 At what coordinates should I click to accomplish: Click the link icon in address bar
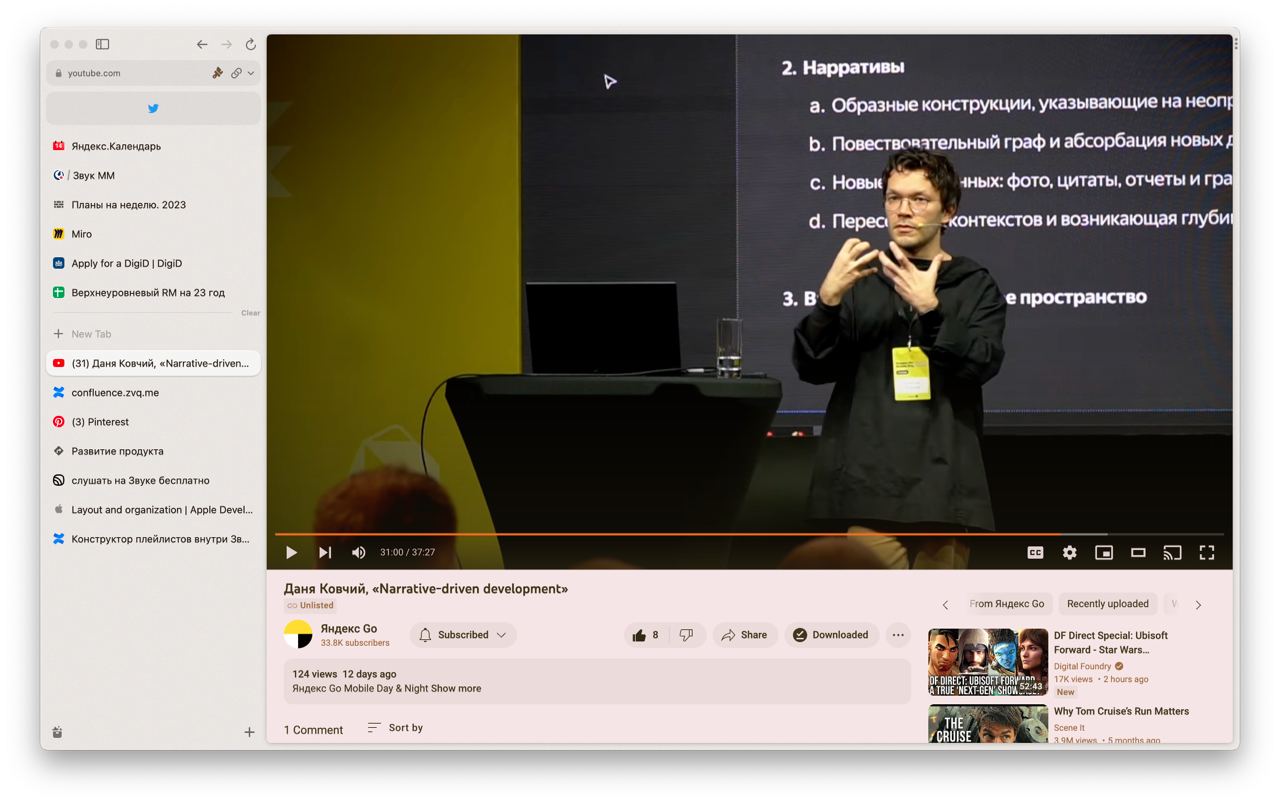coord(236,73)
